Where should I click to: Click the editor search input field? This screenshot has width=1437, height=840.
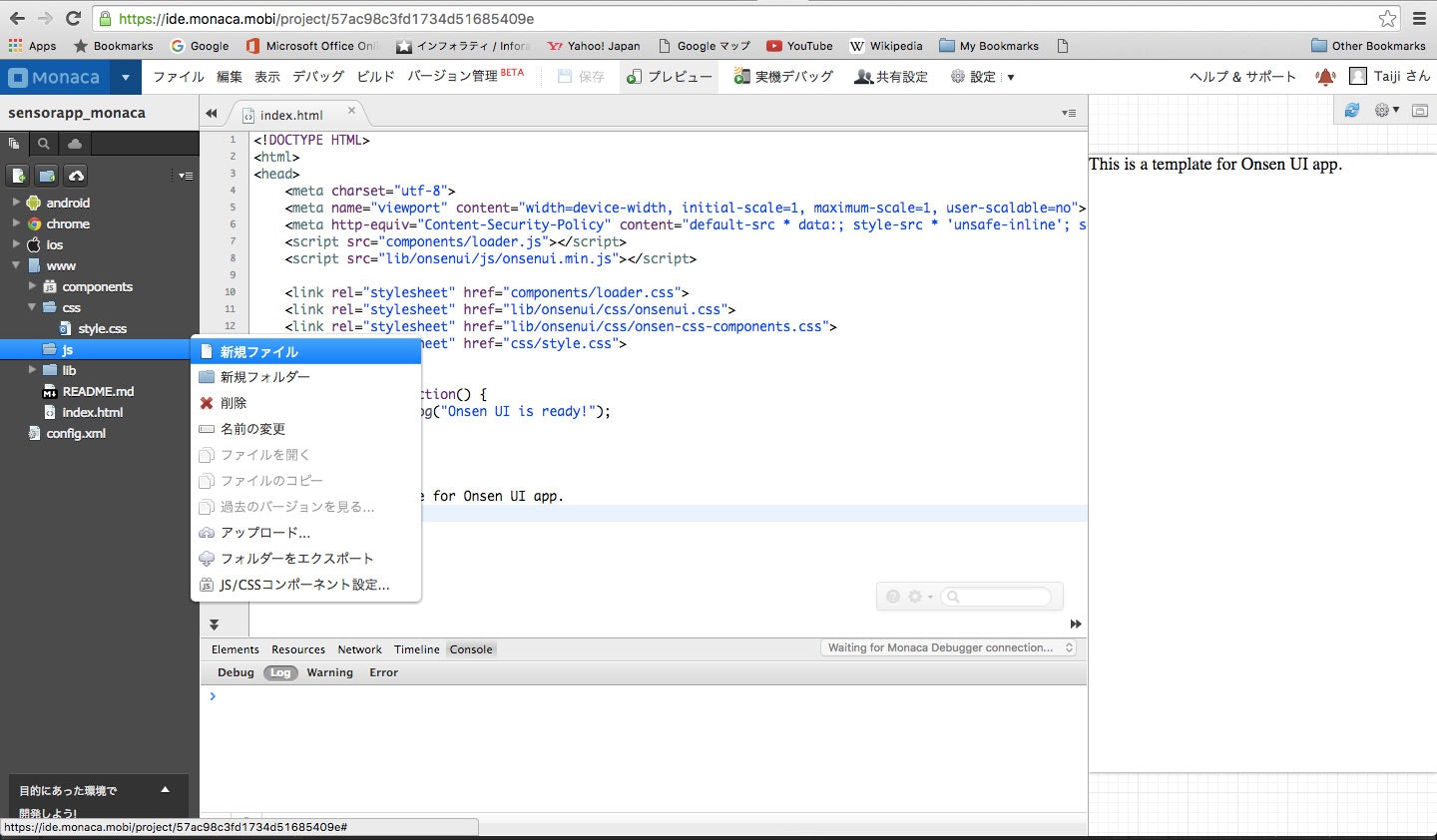pyautogui.click(x=996, y=597)
